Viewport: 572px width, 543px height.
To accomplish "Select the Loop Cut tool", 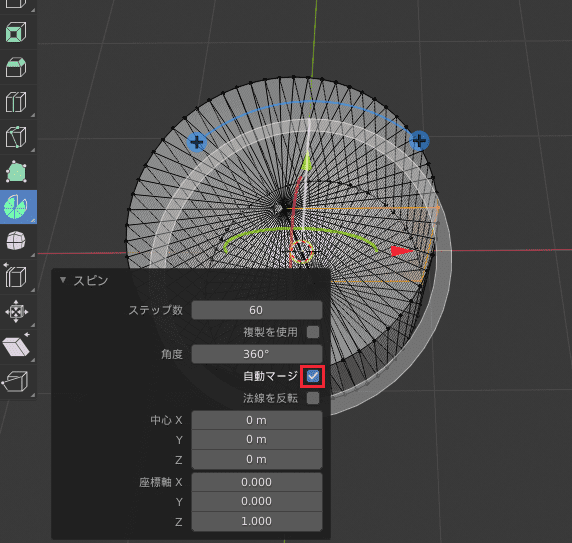I will tap(17, 102).
